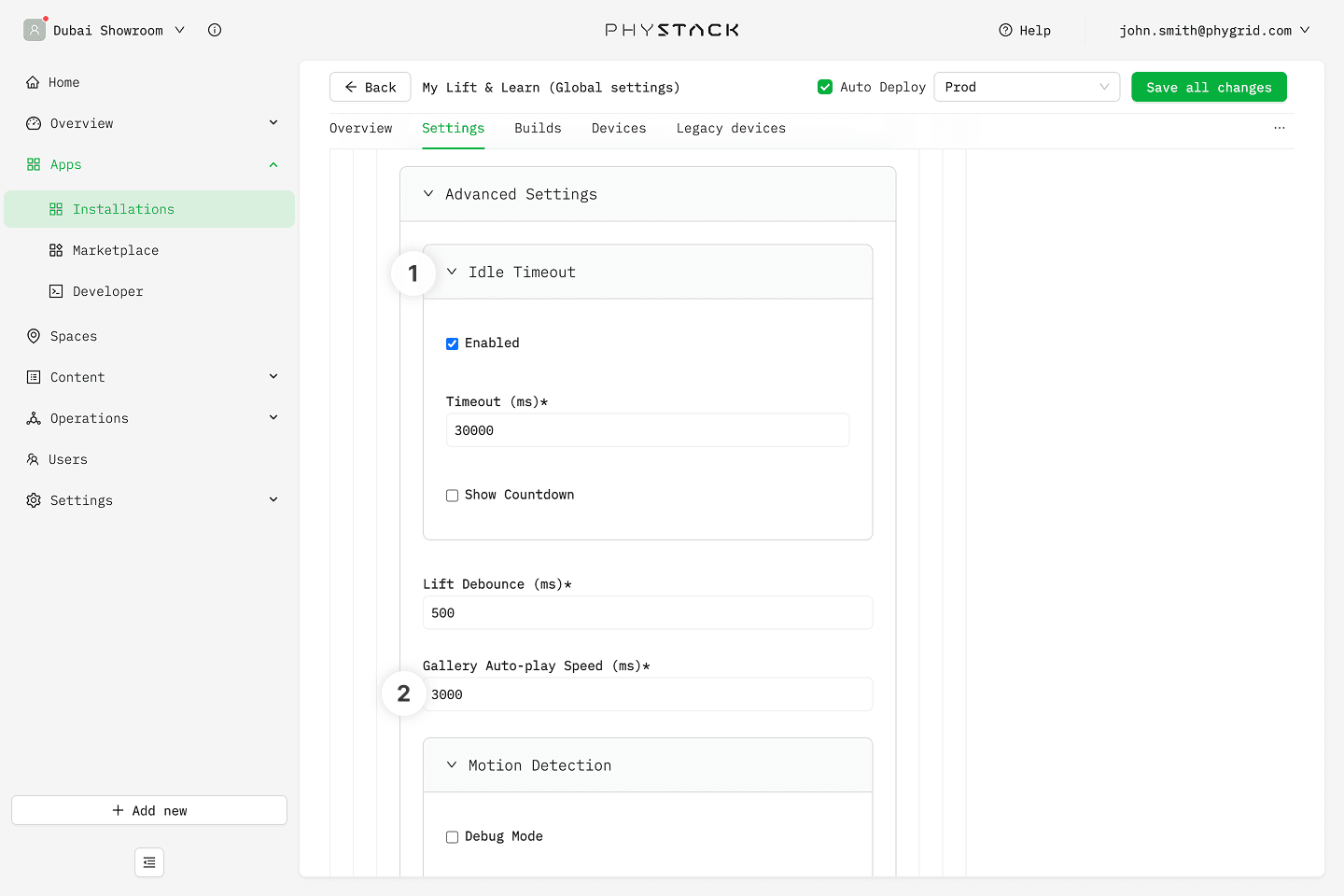The width and height of the screenshot is (1344, 896).
Task: Click the My Lift & Learn (Global settings) title
Action: pyautogui.click(x=551, y=88)
